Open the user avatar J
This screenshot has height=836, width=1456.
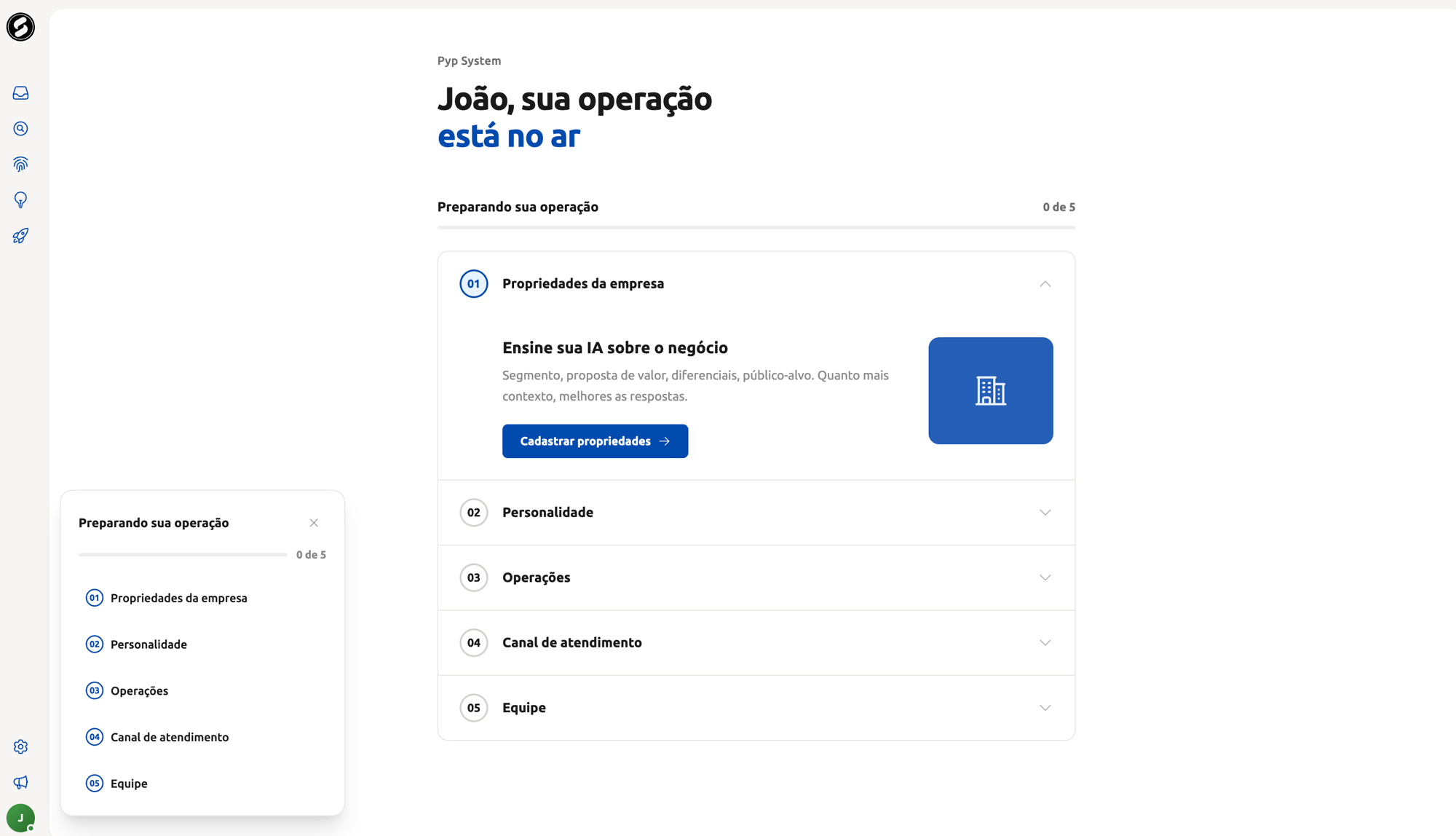click(20, 818)
